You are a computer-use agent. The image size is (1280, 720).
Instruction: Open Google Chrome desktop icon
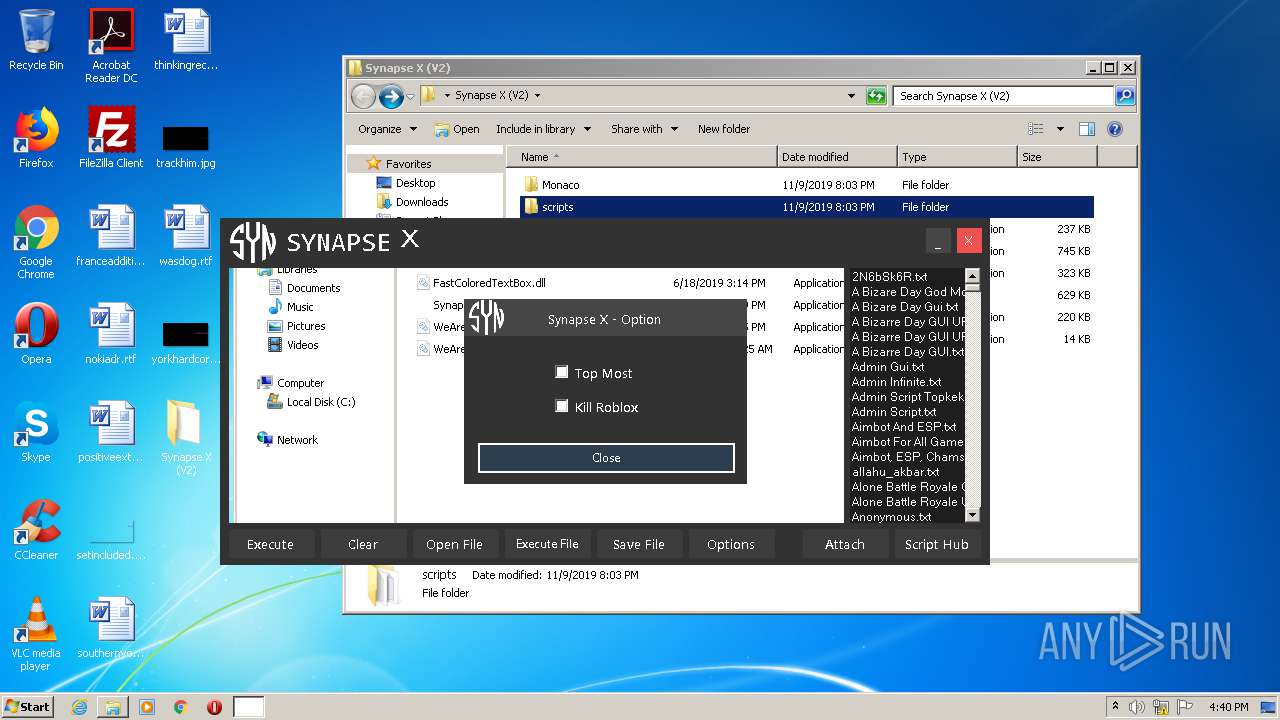[x=36, y=241]
